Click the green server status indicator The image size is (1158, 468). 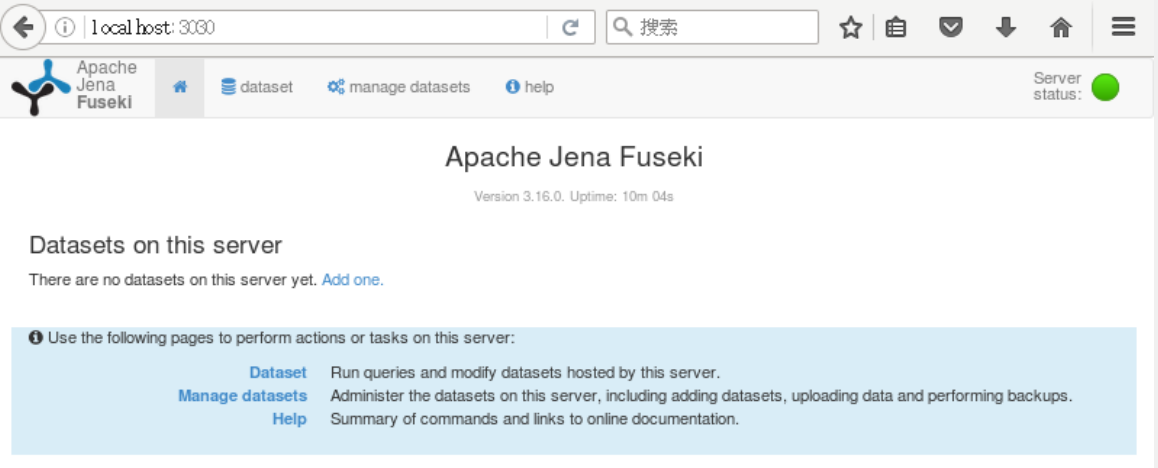coord(1105,87)
